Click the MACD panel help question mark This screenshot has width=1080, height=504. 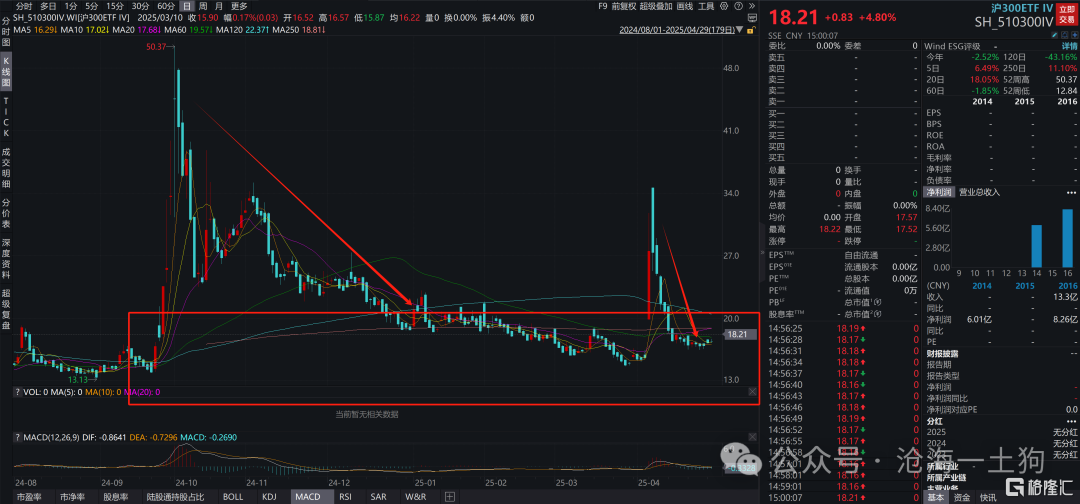(17, 437)
